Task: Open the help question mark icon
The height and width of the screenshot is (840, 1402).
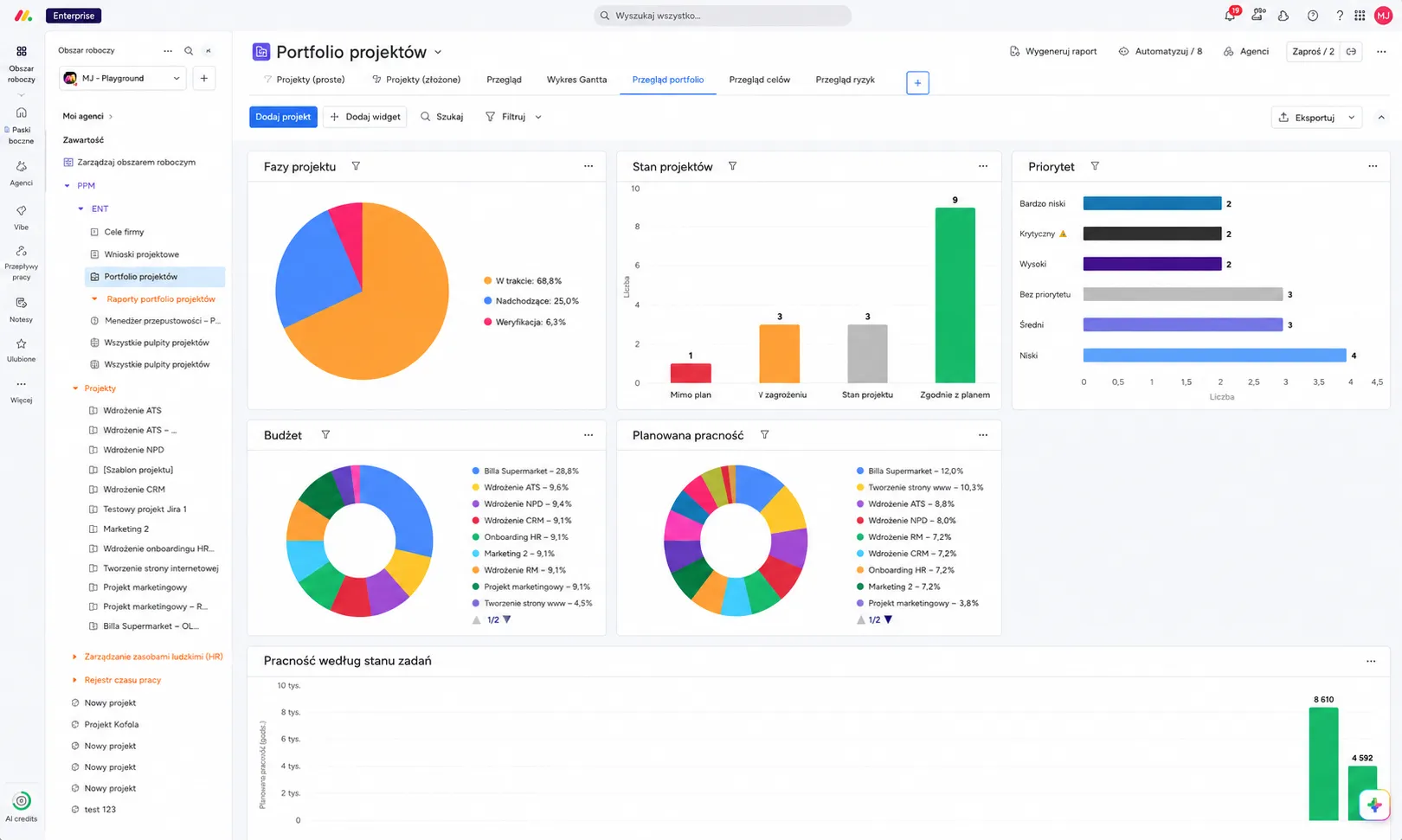Action: tap(1340, 16)
